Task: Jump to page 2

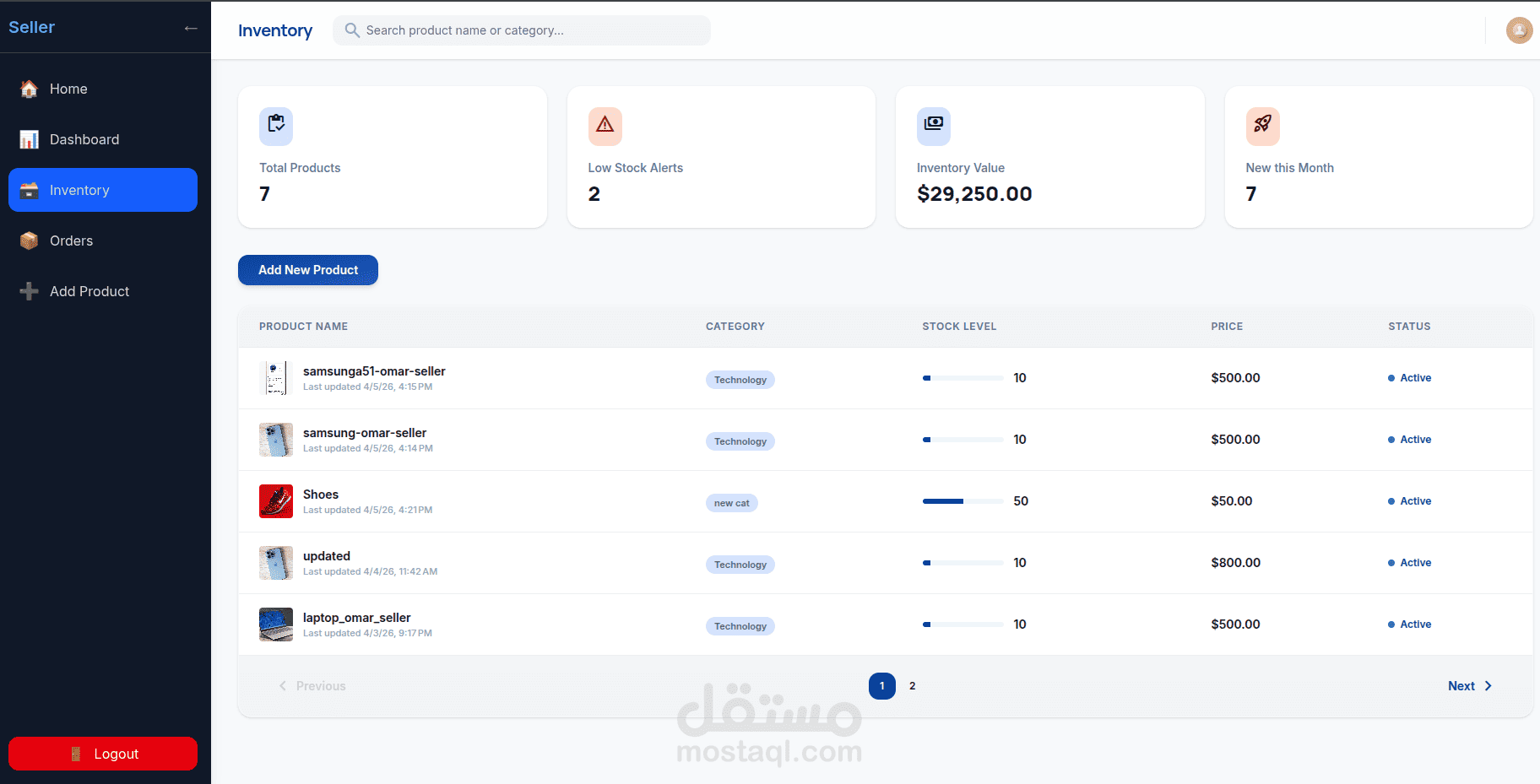Action: tap(912, 686)
